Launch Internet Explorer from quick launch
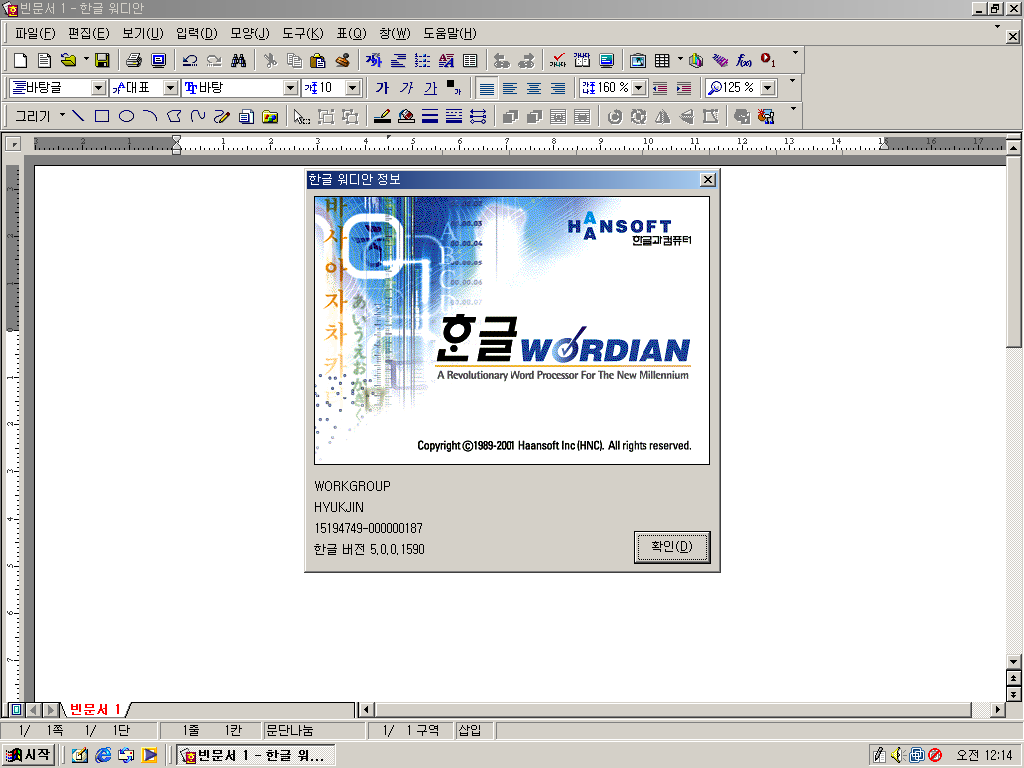Screen dimensions: 1024x768 pyautogui.click(x=103, y=756)
